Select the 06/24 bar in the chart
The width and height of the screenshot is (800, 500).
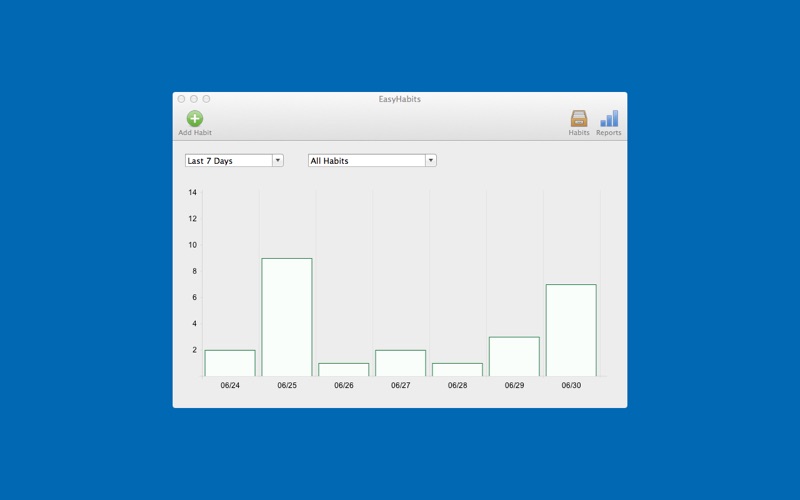[230, 363]
